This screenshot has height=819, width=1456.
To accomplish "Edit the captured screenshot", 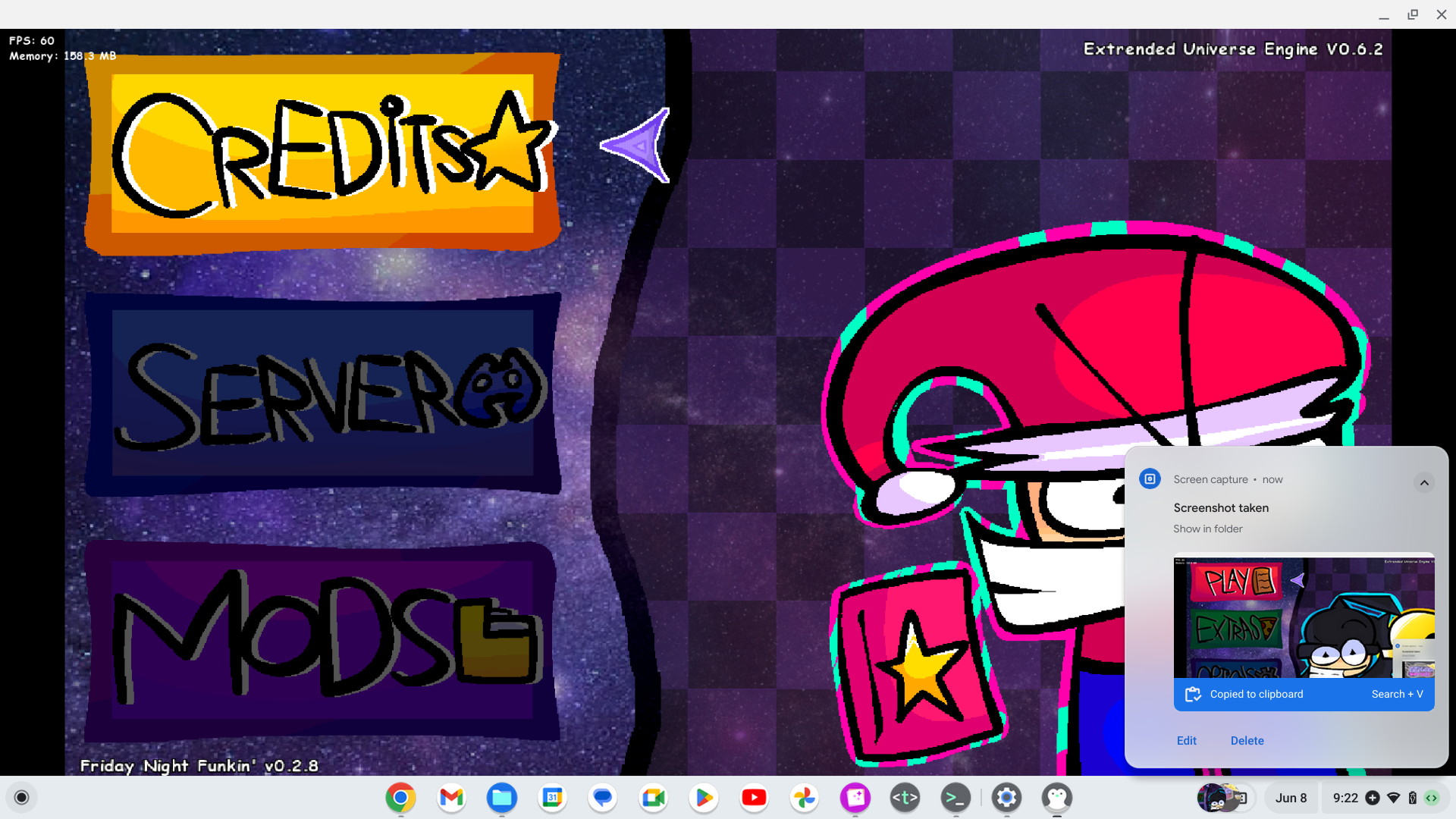I will 1186,740.
